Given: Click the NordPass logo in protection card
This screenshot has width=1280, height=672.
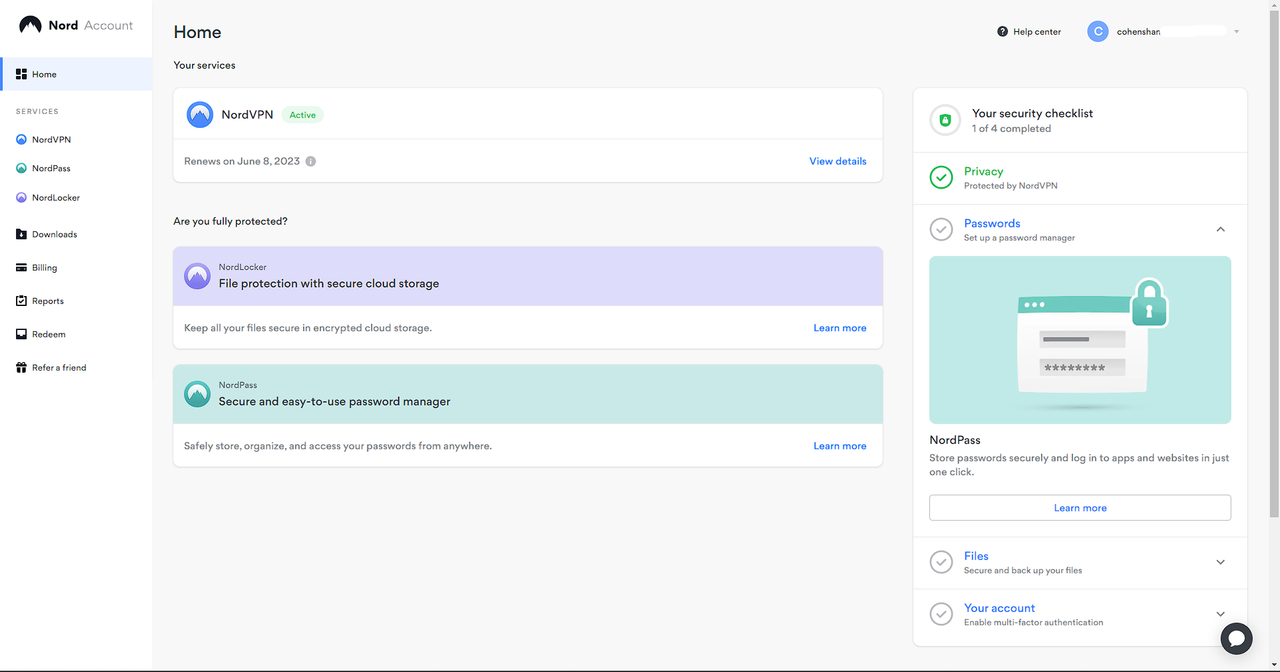Looking at the screenshot, I should click(197, 394).
